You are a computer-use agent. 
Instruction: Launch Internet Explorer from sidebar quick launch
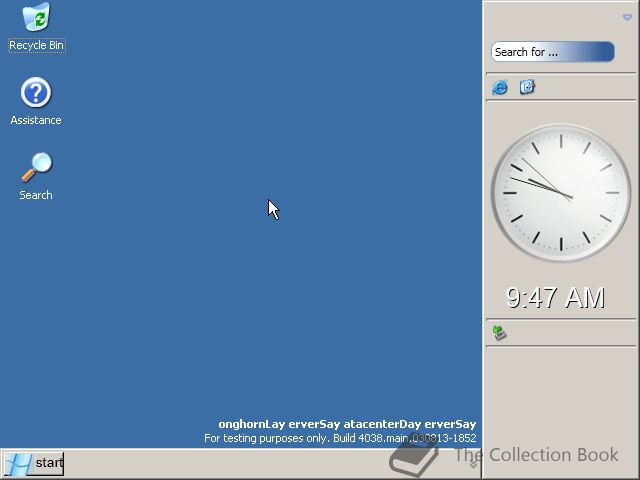pyautogui.click(x=500, y=87)
